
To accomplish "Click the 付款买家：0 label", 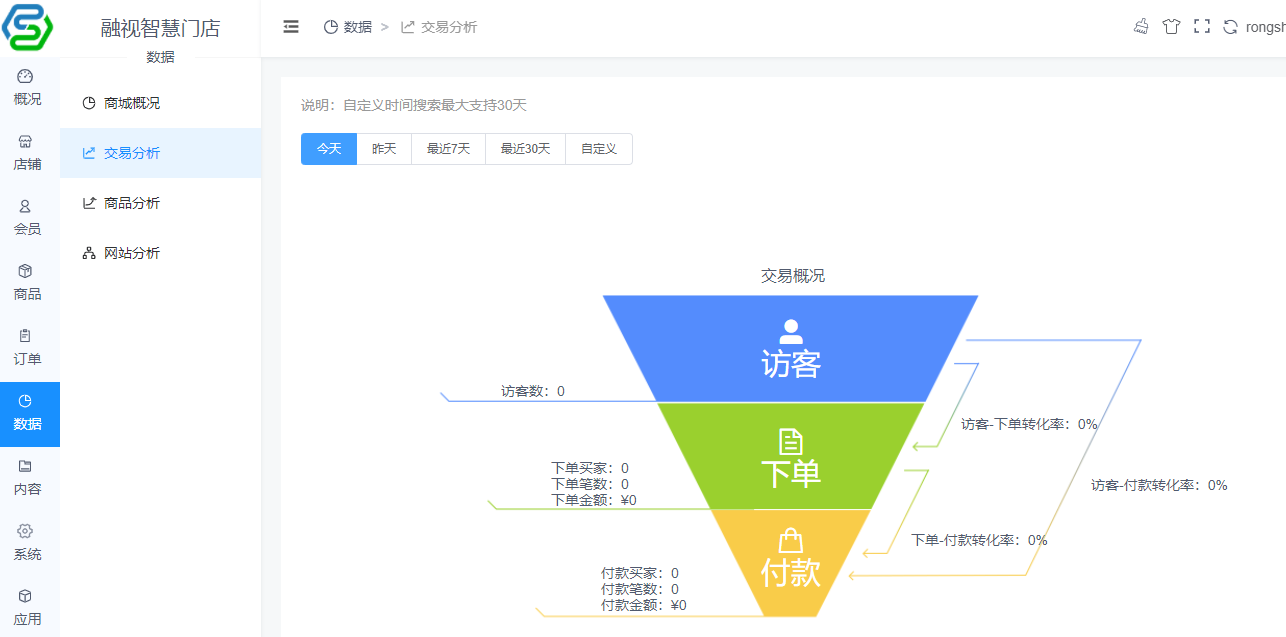I will coord(640,573).
